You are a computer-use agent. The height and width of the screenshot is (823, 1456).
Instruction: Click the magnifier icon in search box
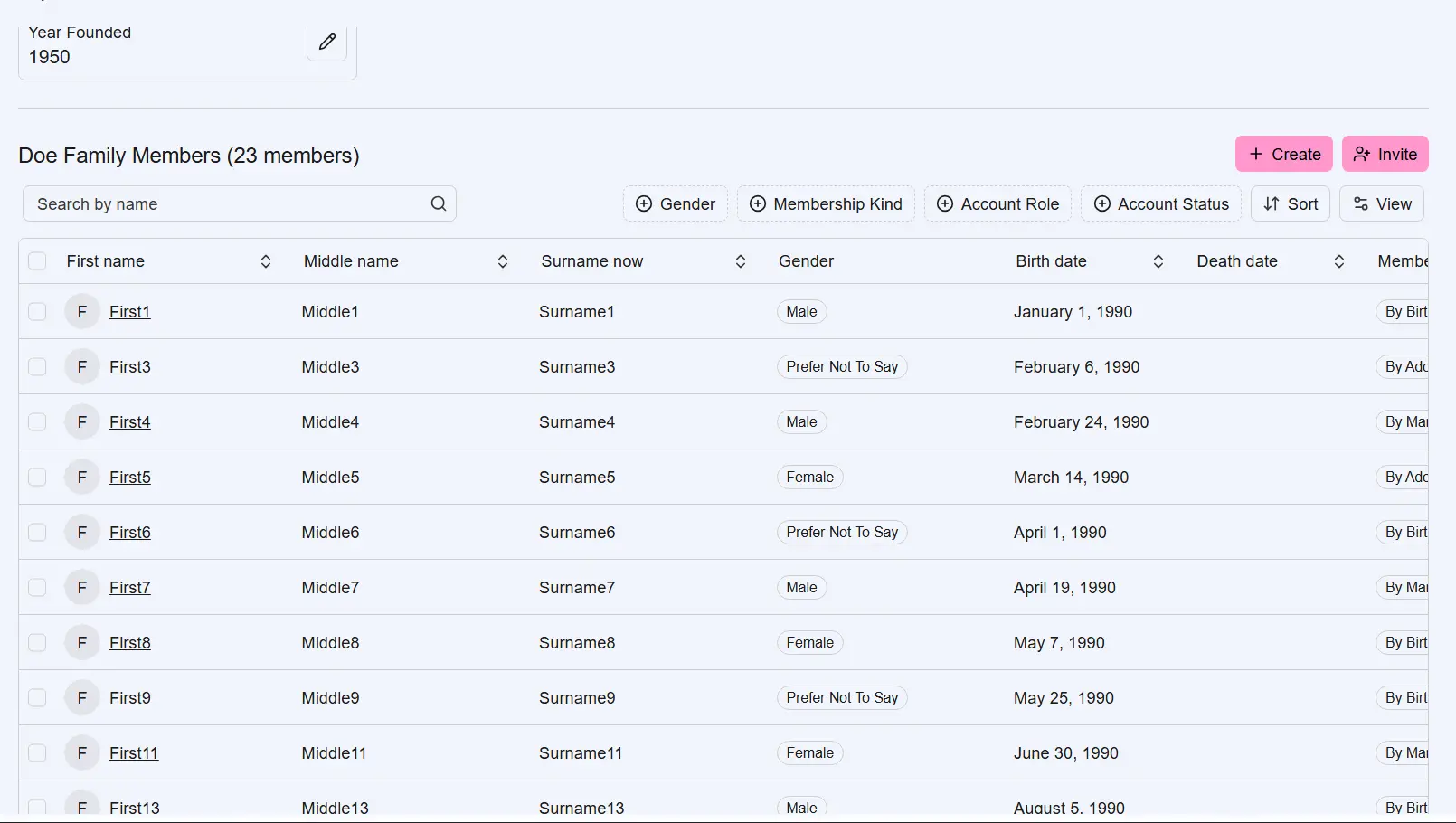tap(439, 203)
